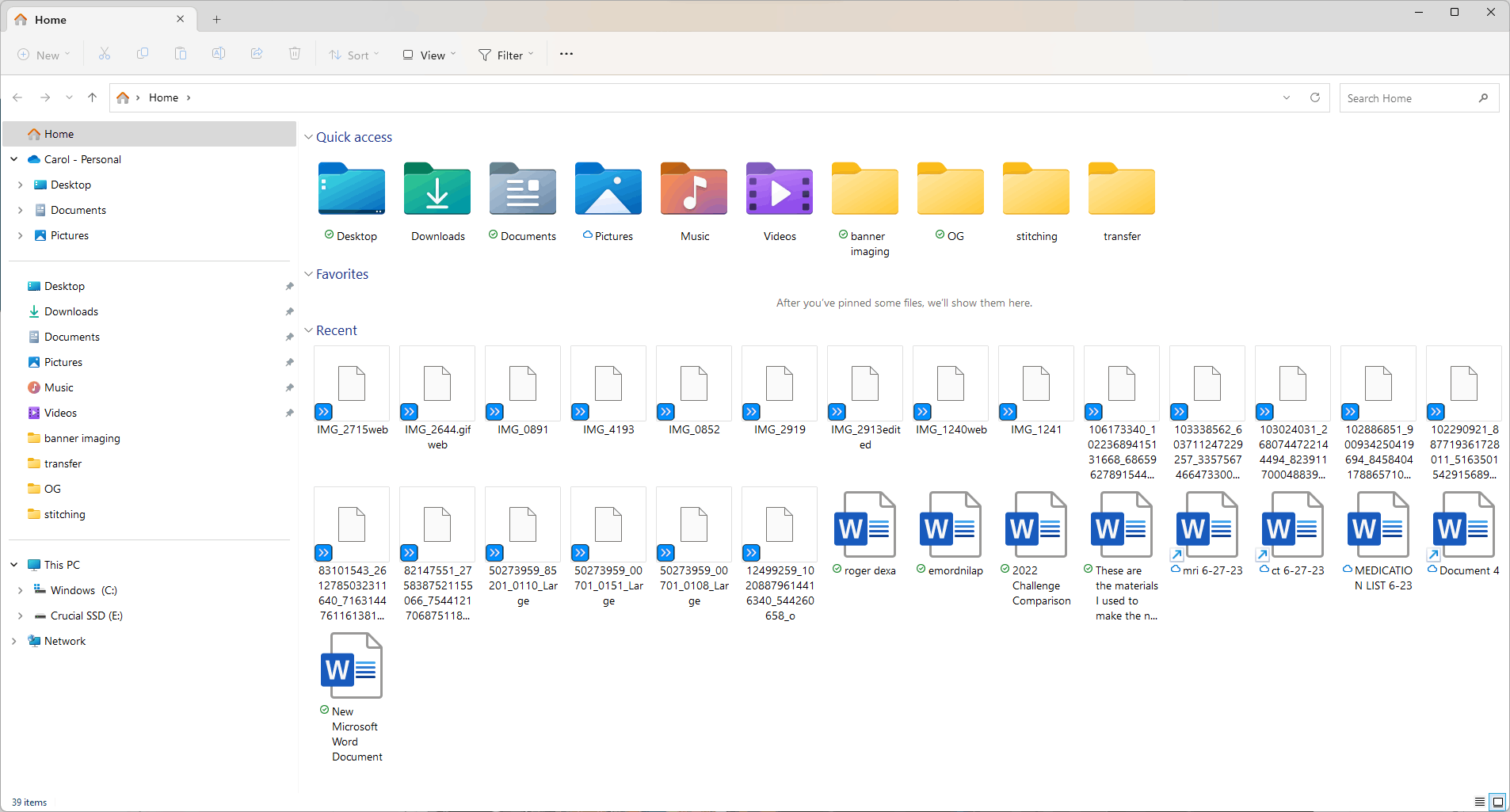Viewport: 1510px width, 812px height.
Task: Switch to large thumbnails view icon
Action: [1497, 802]
